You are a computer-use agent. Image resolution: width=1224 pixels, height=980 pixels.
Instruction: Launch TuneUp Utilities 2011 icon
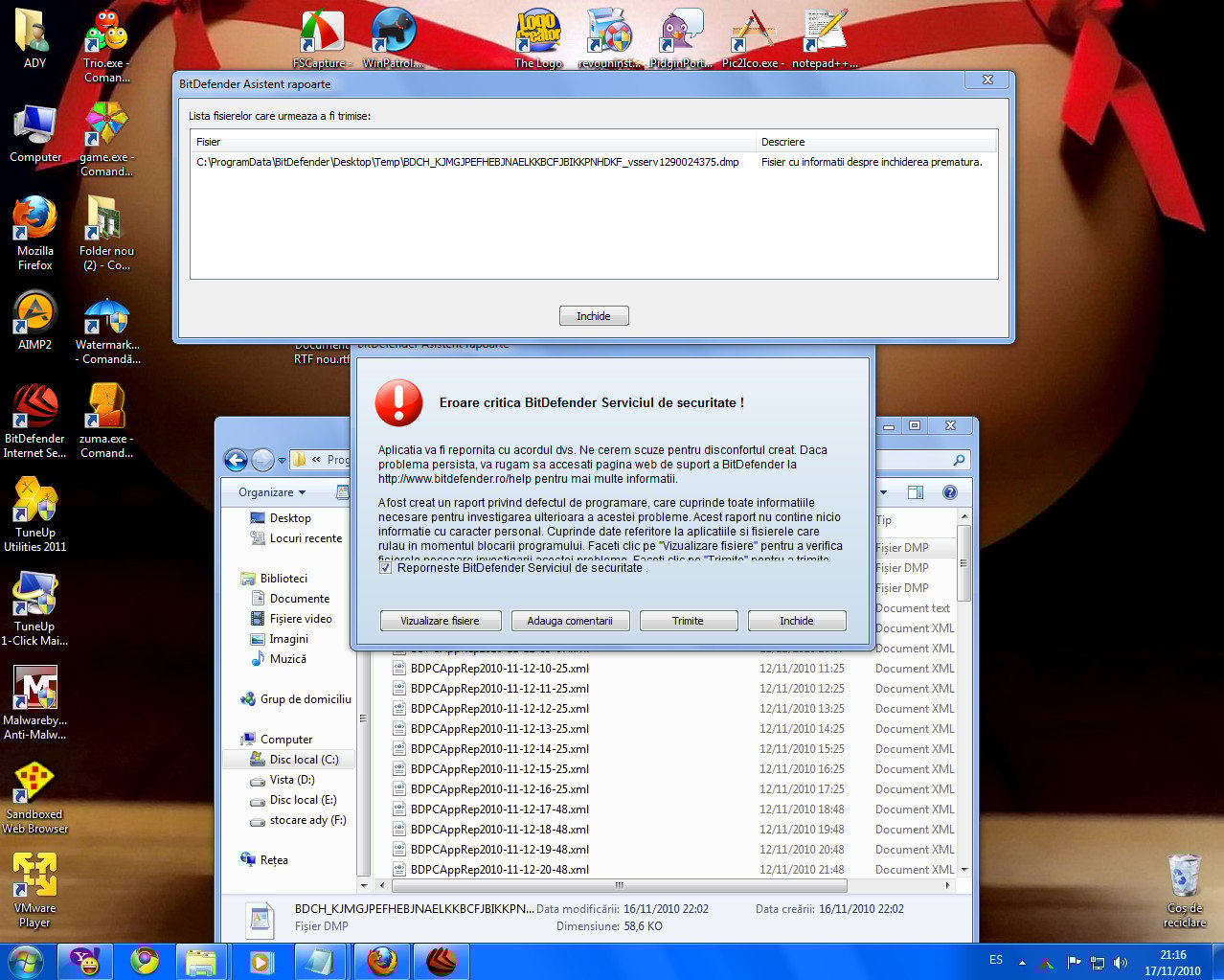click(35, 515)
